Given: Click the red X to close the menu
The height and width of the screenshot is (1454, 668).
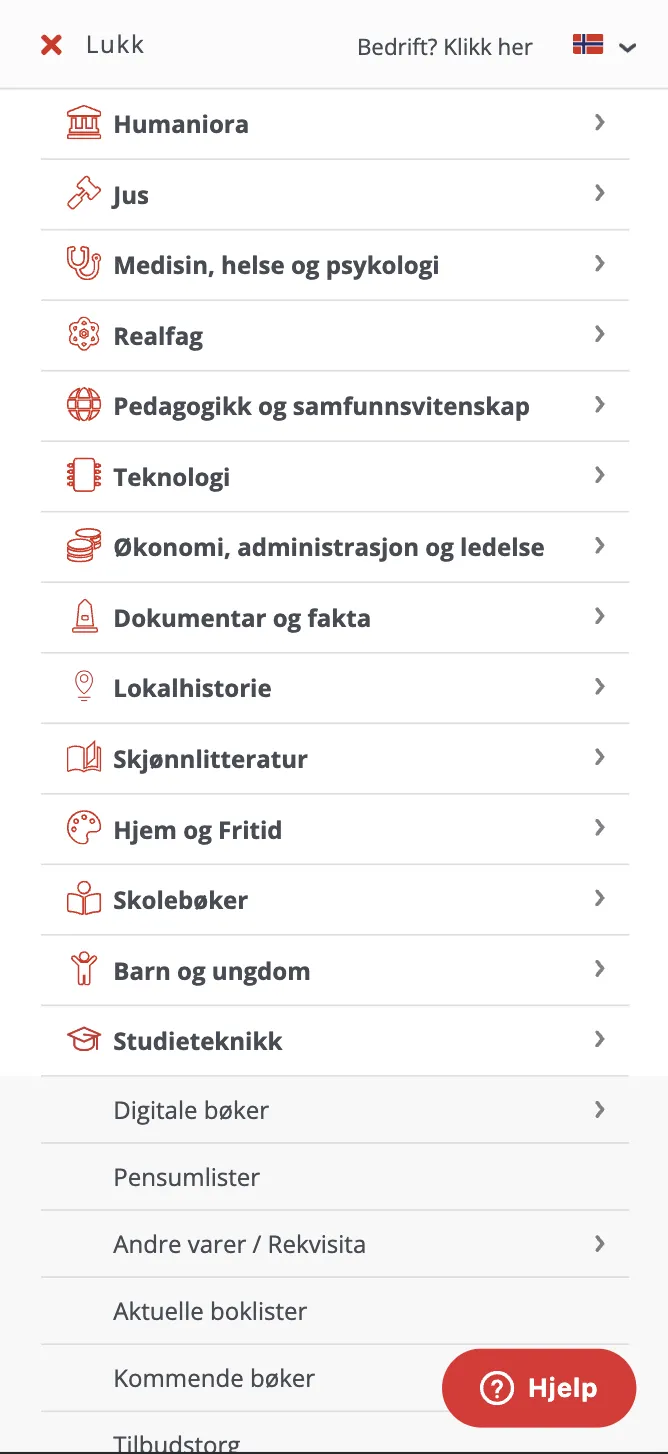Looking at the screenshot, I should (x=51, y=44).
